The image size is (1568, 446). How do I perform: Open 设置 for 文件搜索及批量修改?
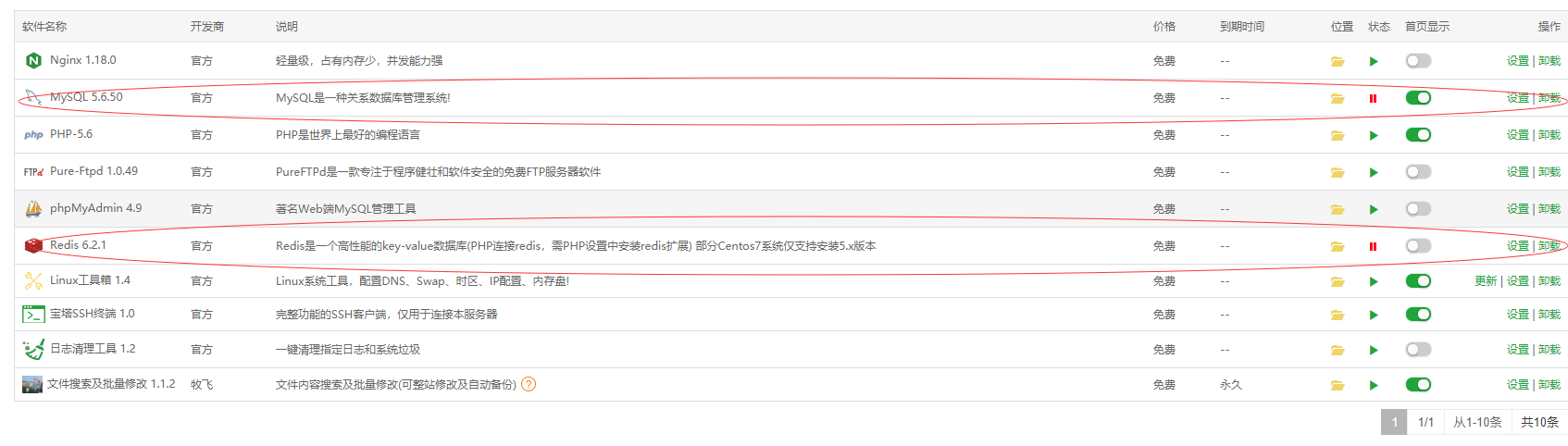coord(1518,385)
